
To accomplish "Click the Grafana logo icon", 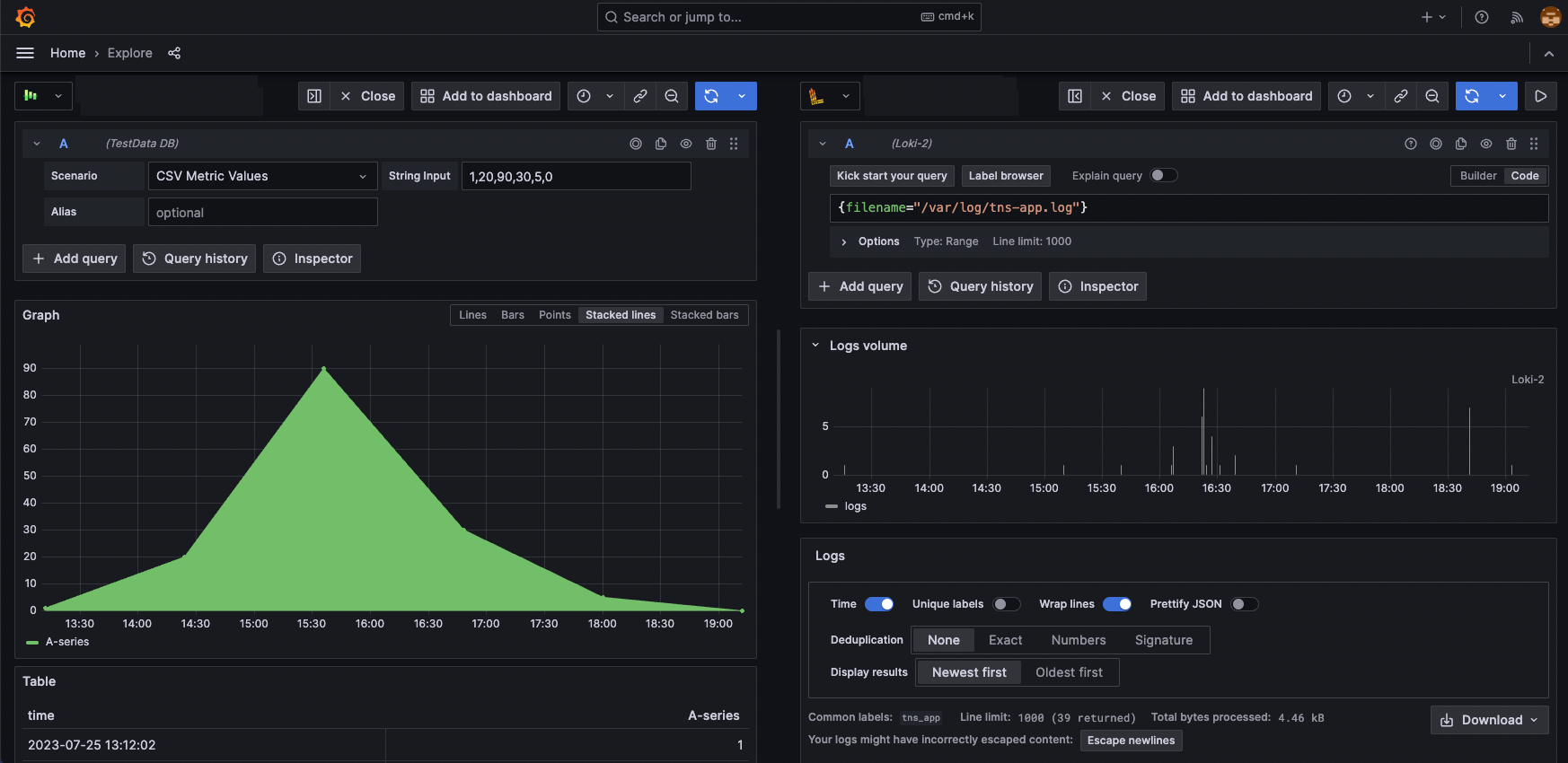I will point(25,17).
